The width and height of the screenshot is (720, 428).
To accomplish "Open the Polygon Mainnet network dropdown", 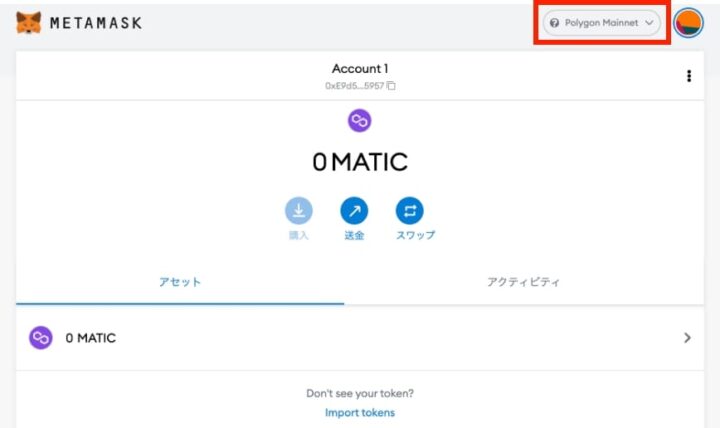I will coord(602,23).
